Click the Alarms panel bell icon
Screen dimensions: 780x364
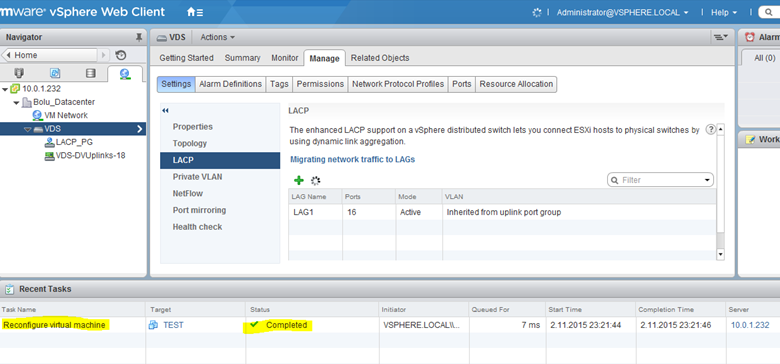pyautogui.click(x=749, y=37)
